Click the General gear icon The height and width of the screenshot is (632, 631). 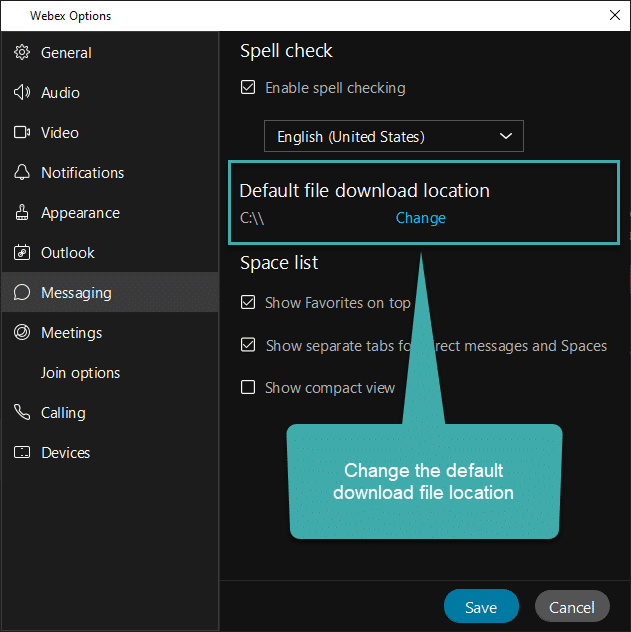pyautogui.click(x=22, y=52)
